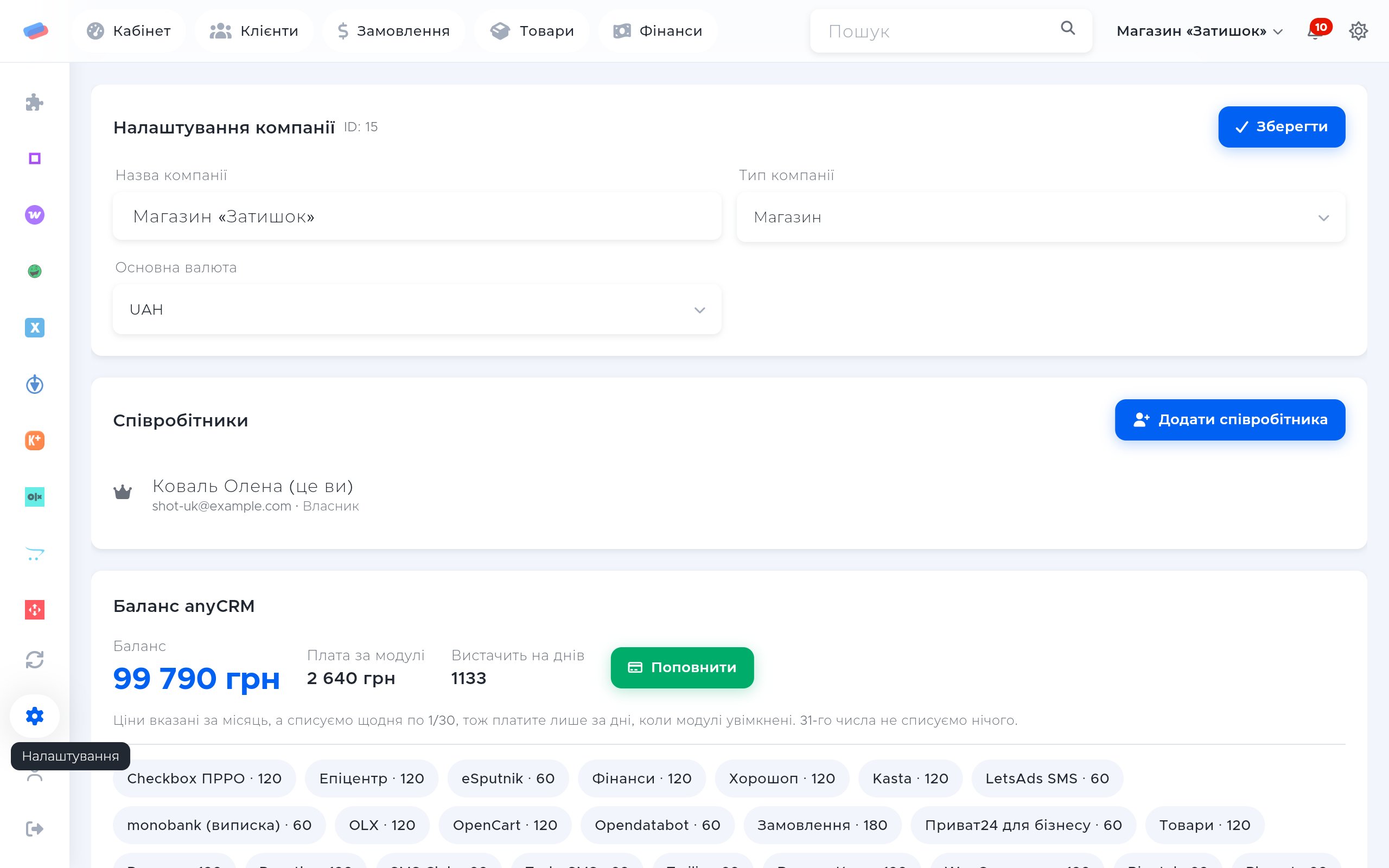
Task: Open the purple W sidebar integration
Action: click(34, 215)
